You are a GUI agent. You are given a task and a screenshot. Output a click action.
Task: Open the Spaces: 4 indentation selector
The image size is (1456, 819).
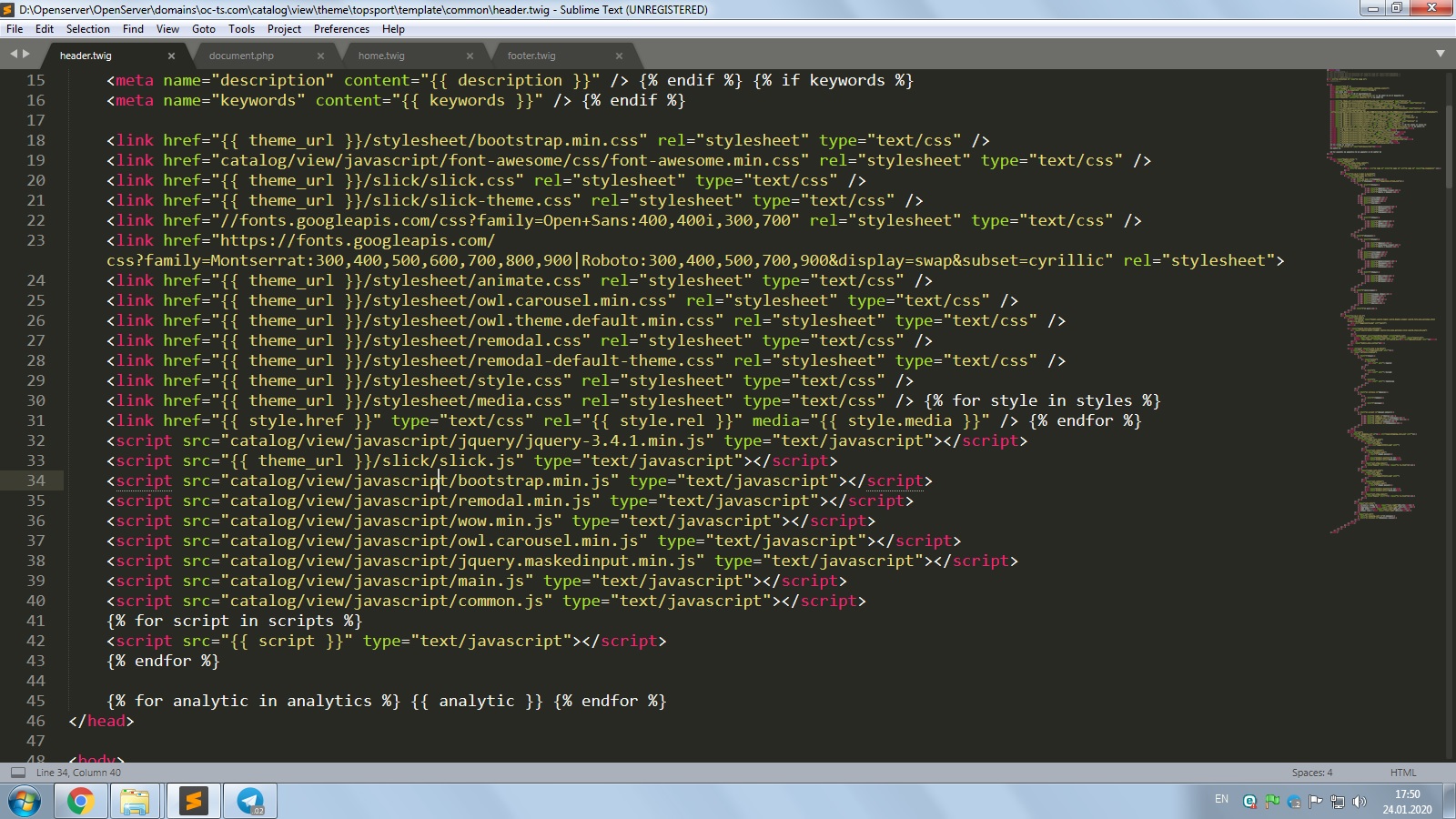point(1311,773)
